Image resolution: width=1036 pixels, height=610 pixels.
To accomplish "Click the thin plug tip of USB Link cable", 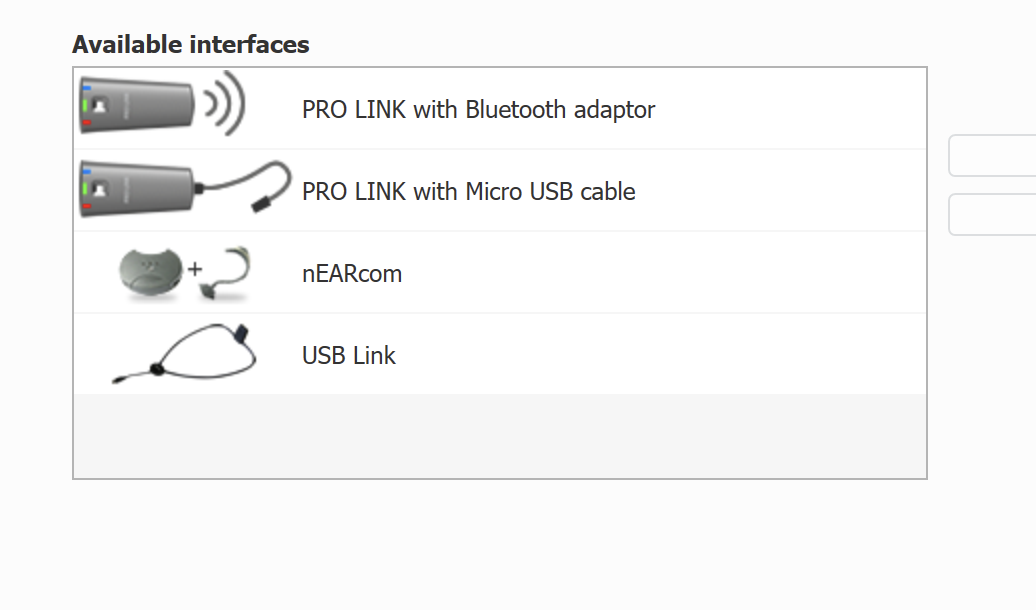I will click(118, 381).
